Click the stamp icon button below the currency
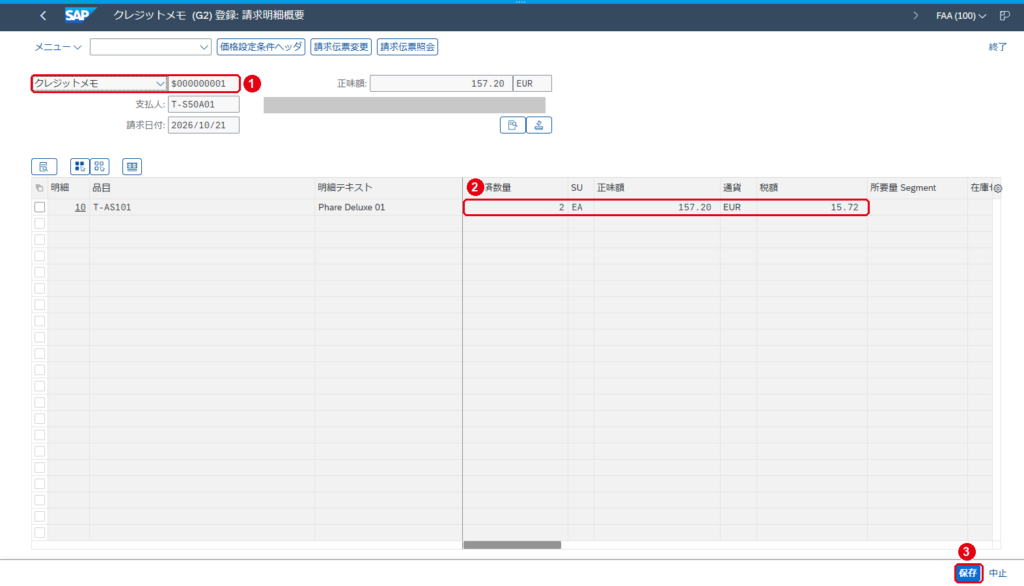 click(539, 125)
